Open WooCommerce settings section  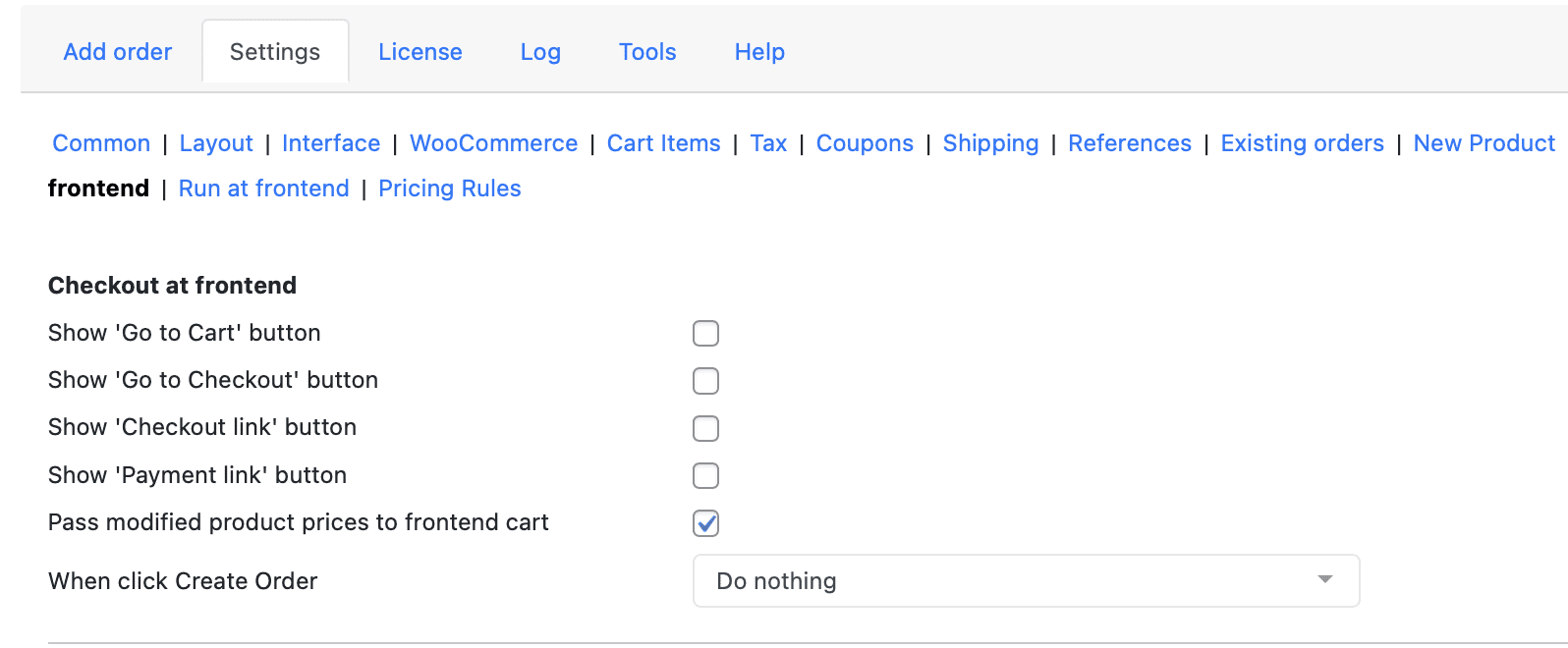493,143
